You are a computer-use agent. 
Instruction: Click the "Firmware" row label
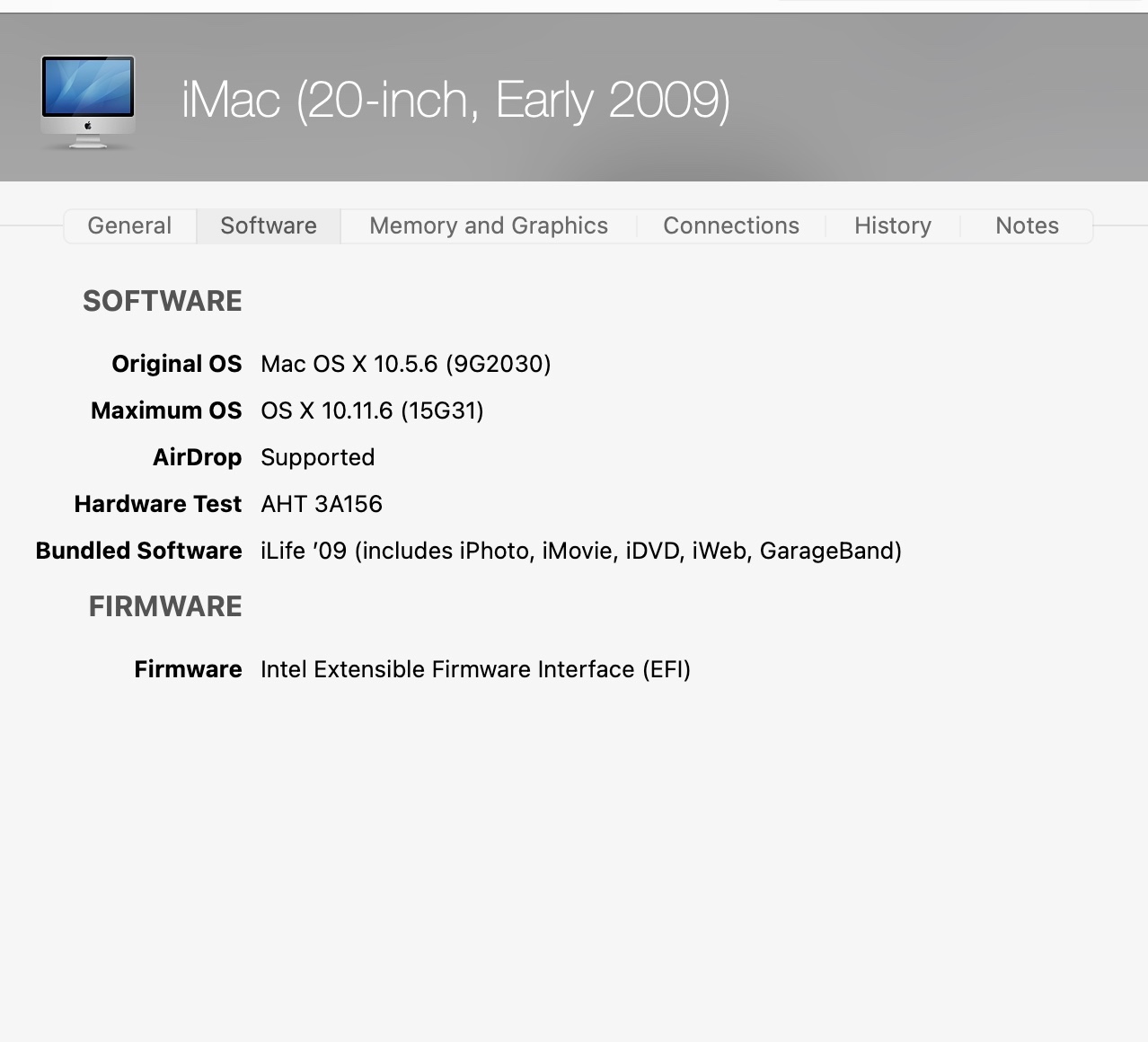189,669
